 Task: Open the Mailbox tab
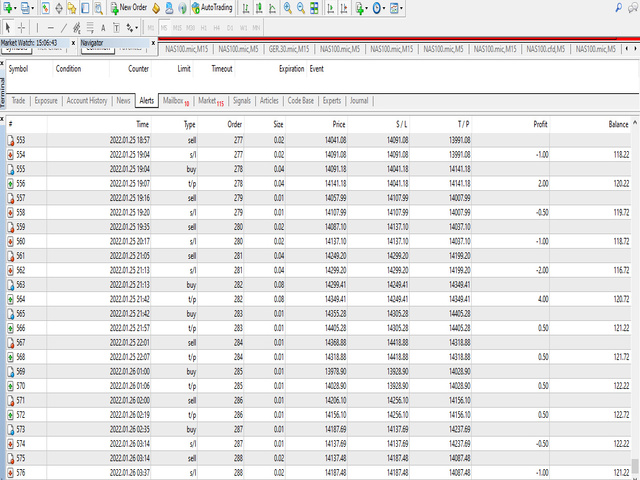tap(175, 101)
